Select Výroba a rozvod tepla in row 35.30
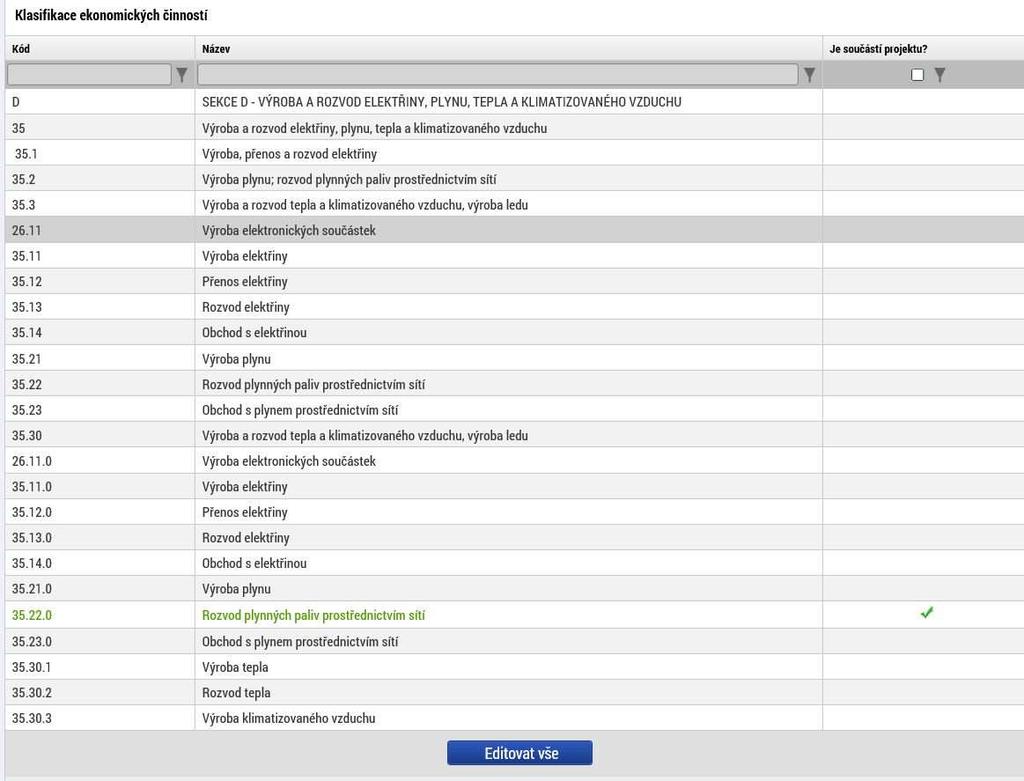The image size is (1024, 781). pyautogui.click(x=364, y=436)
